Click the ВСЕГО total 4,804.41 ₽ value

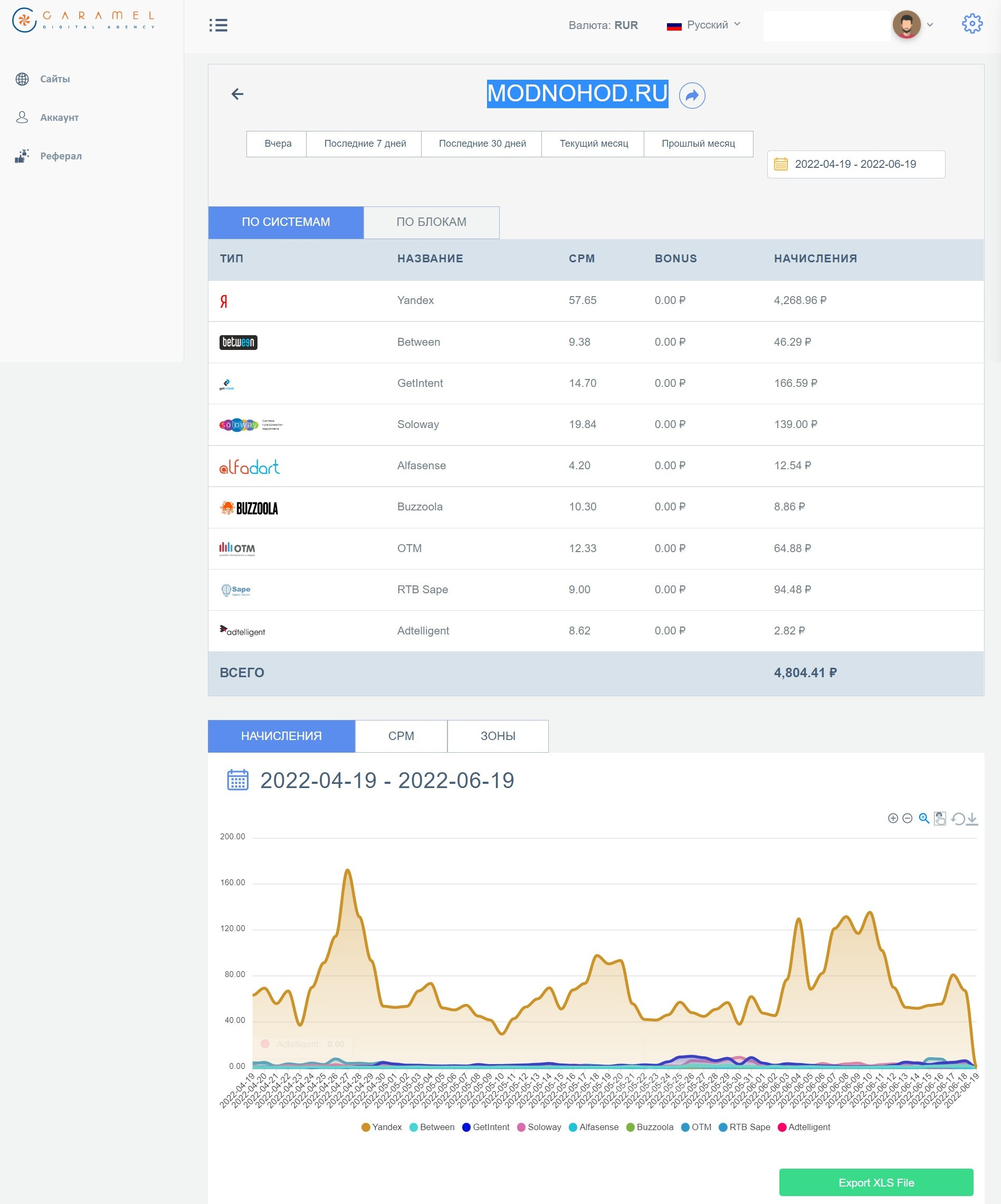point(805,672)
